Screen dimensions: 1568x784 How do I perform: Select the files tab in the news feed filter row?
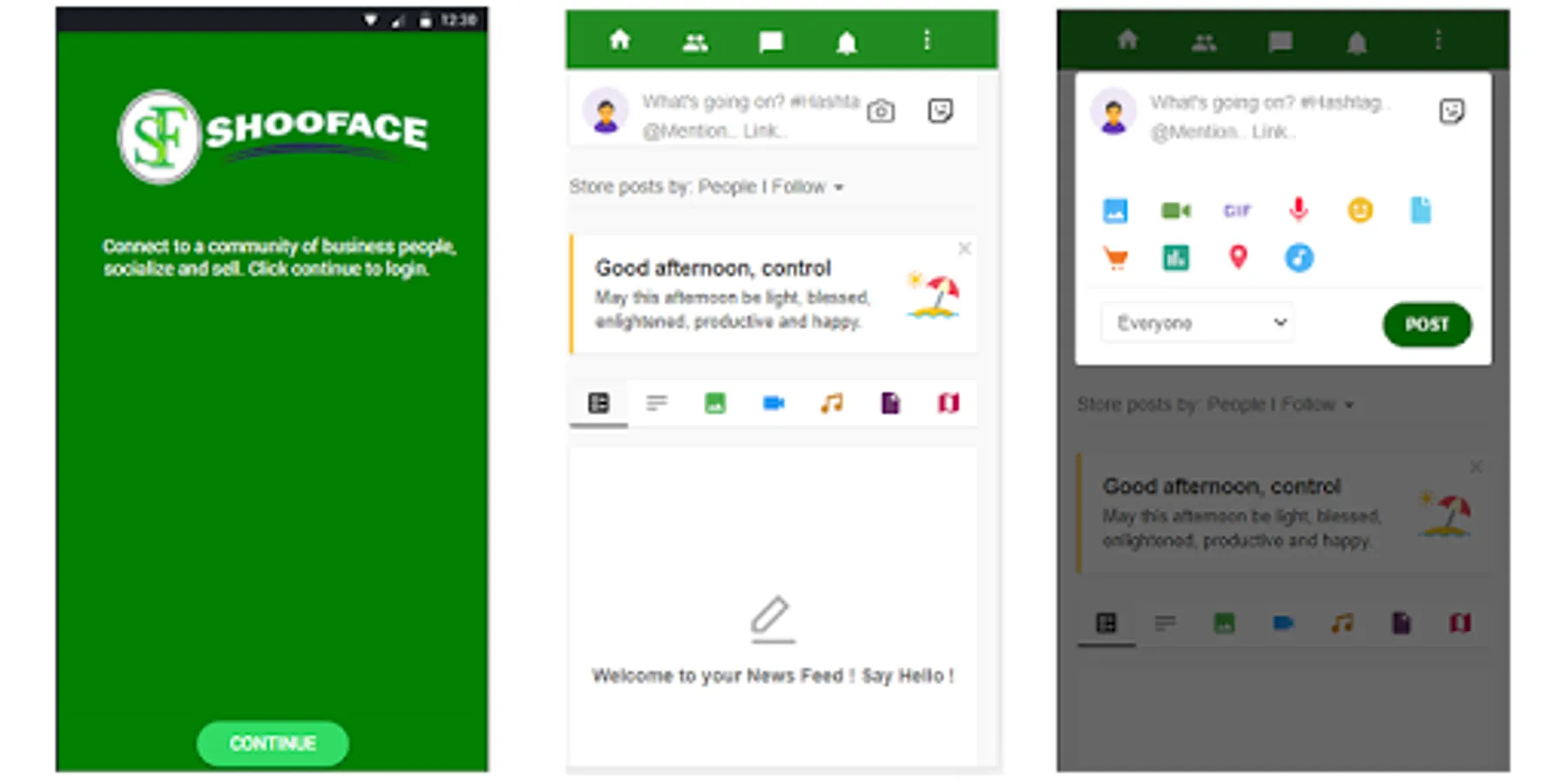coord(890,402)
